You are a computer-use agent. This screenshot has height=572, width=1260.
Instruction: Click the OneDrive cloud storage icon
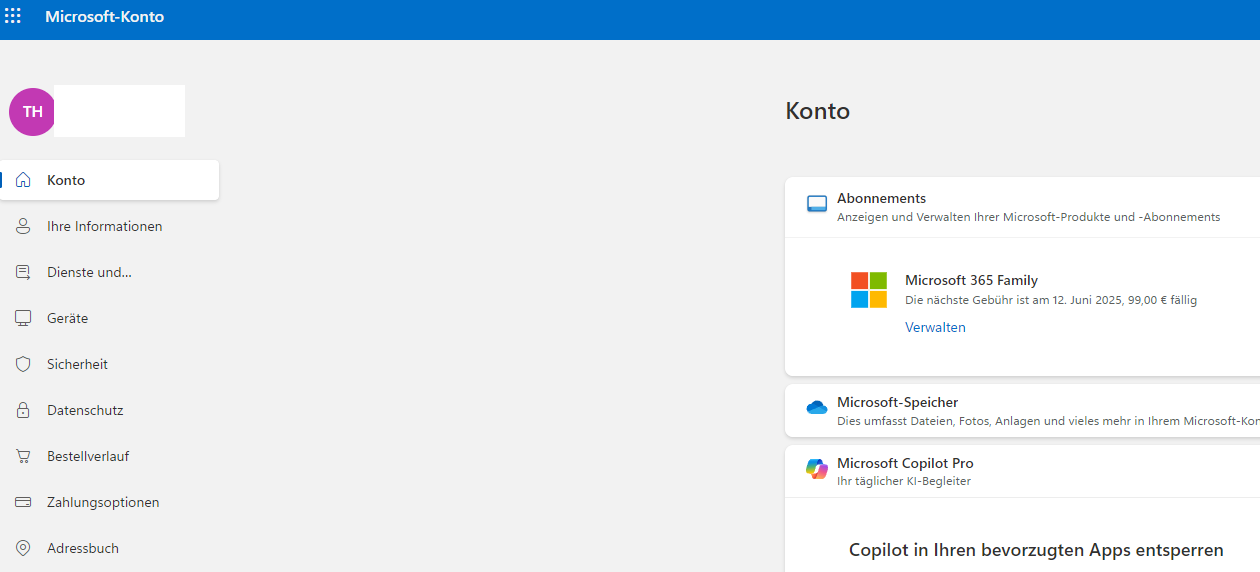[817, 407]
